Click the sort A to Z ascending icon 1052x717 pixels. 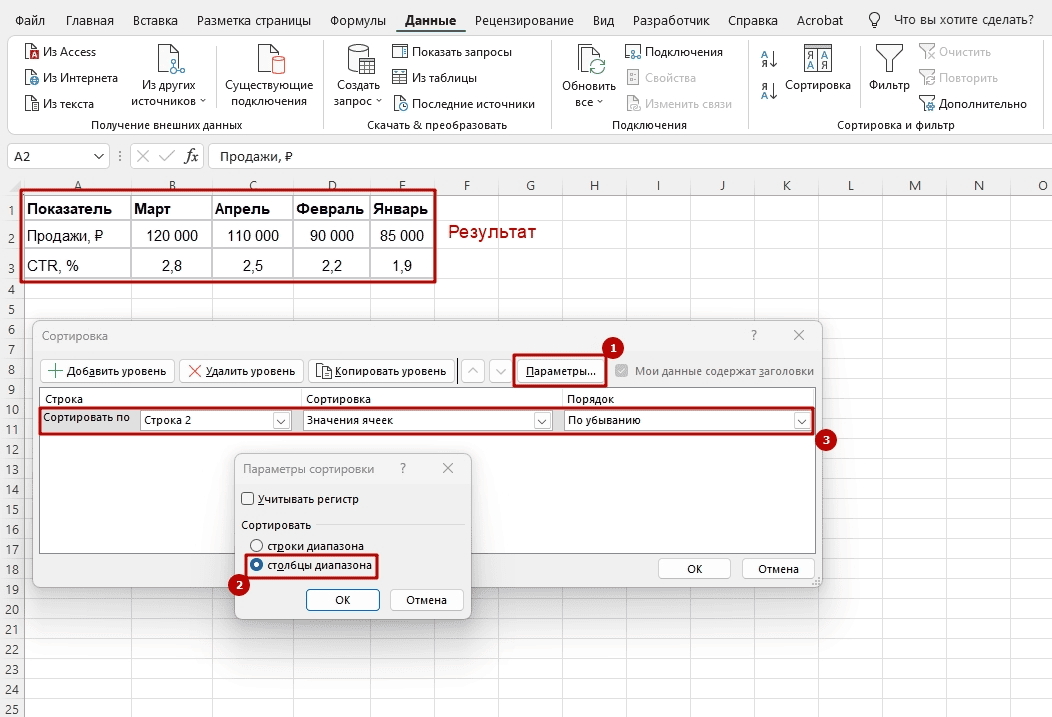point(769,58)
